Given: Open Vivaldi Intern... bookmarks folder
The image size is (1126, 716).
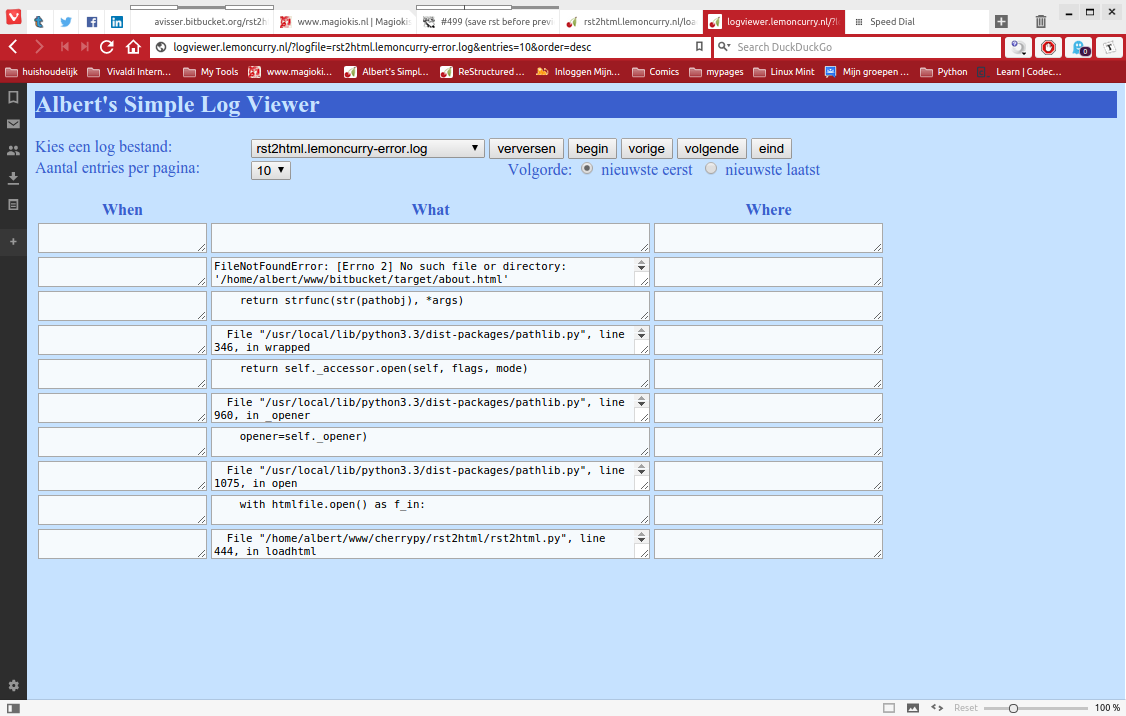Looking at the screenshot, I should [x=129, y=72].
